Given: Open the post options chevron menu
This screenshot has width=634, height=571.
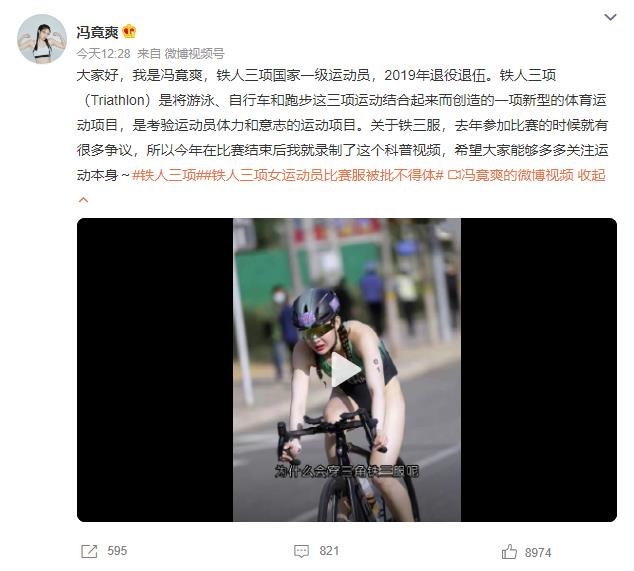Looking at the screenshot, I should [x=610, y=17].
